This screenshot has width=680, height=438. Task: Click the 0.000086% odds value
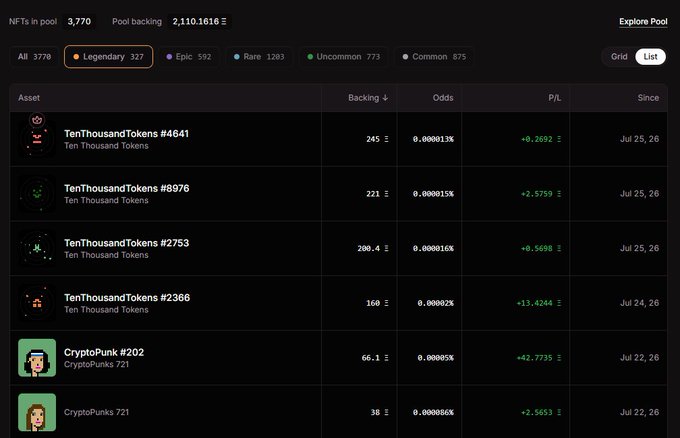pos(433,412)
